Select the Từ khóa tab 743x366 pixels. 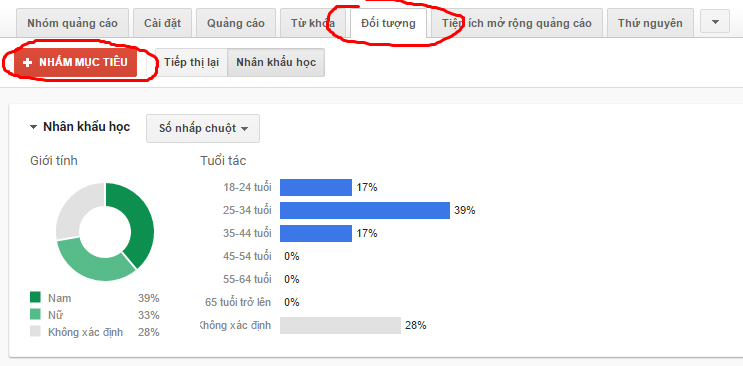[x=313, y=23]
